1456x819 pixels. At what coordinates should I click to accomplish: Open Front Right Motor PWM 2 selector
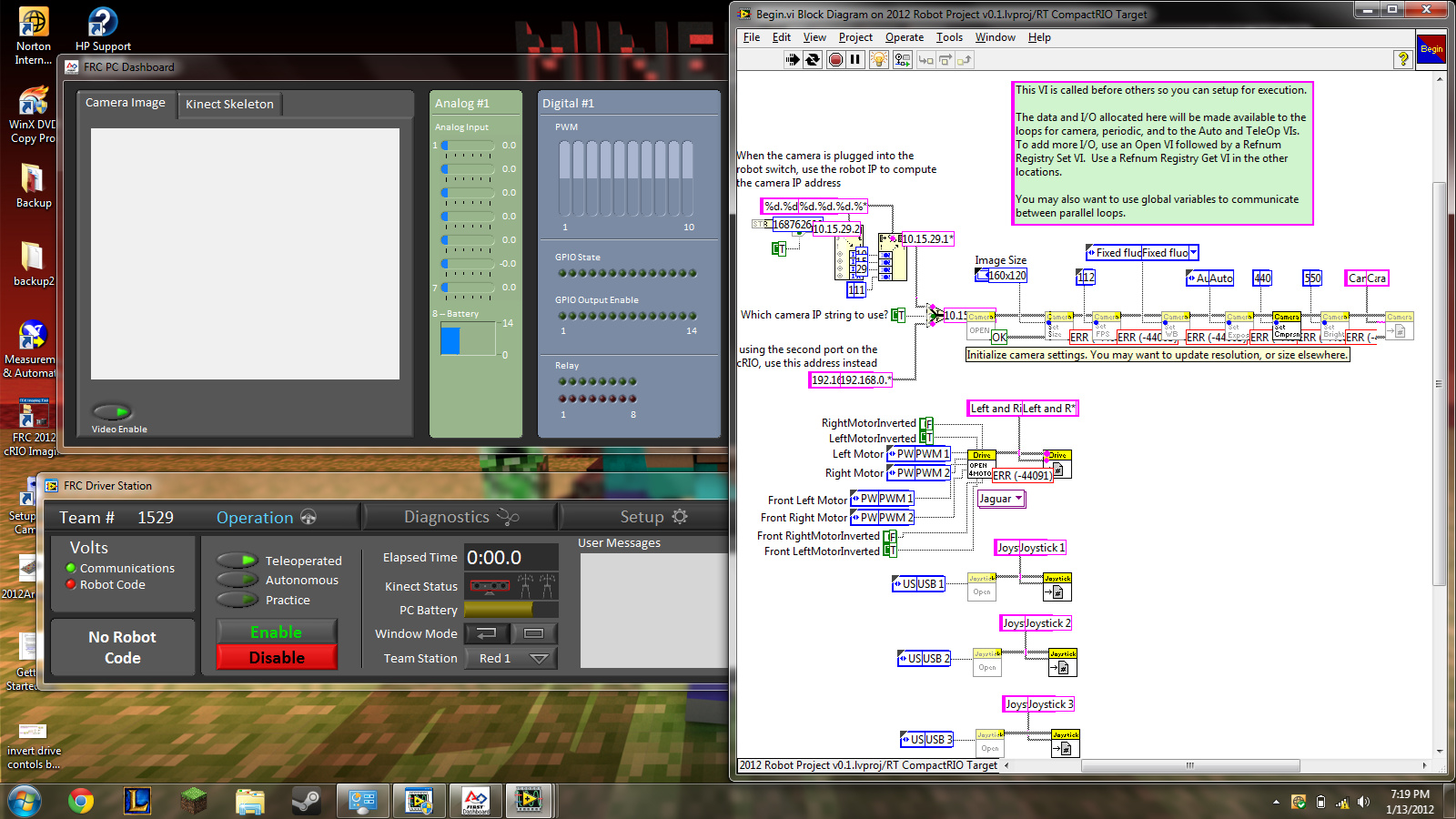coord(882,518)
